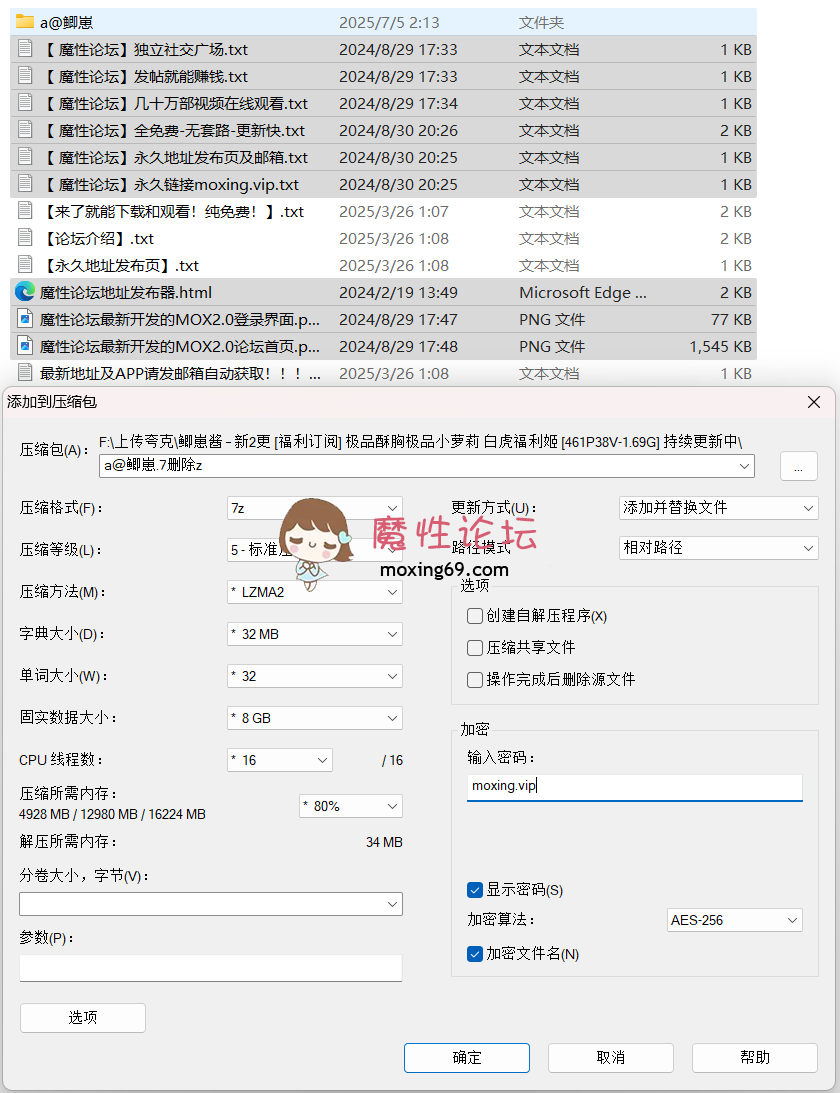Viewport: 840px width, 1093px height.
Task: Click the 77 KB size cell
Action: (731, 319)
